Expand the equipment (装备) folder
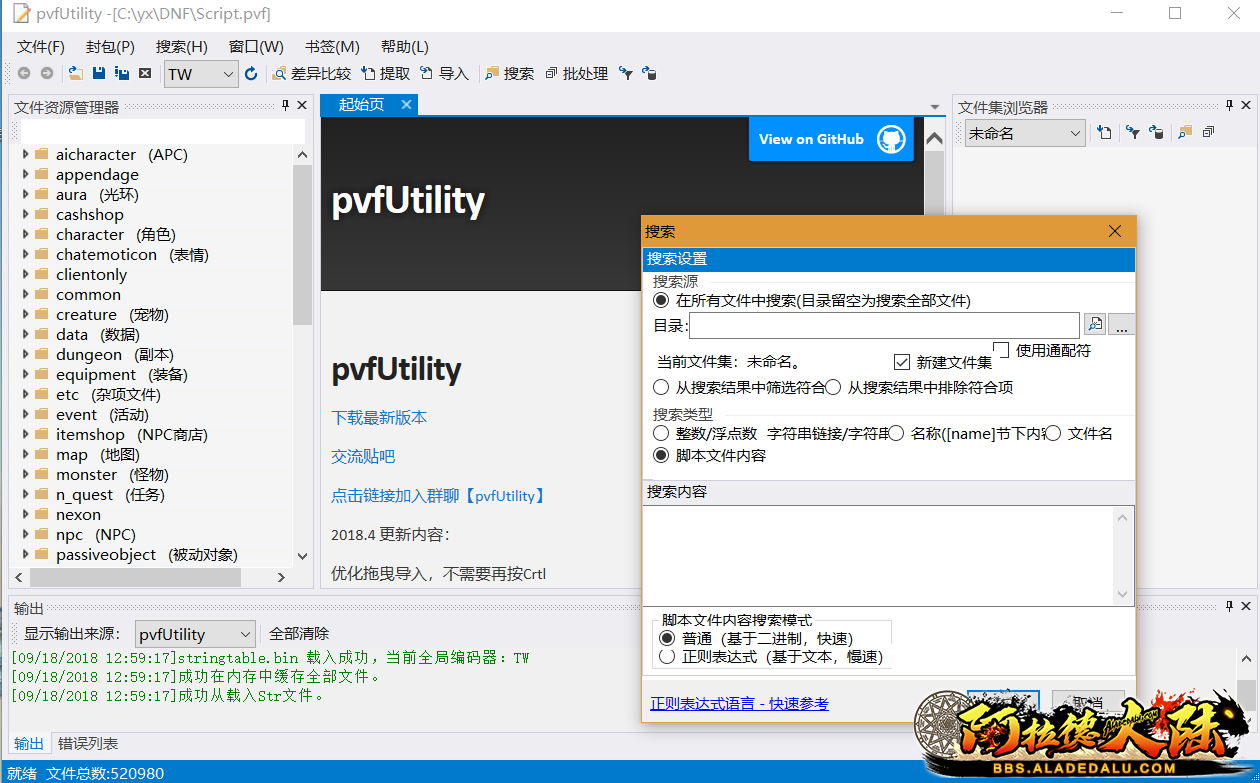The image size is (1260, 783). 26,375
